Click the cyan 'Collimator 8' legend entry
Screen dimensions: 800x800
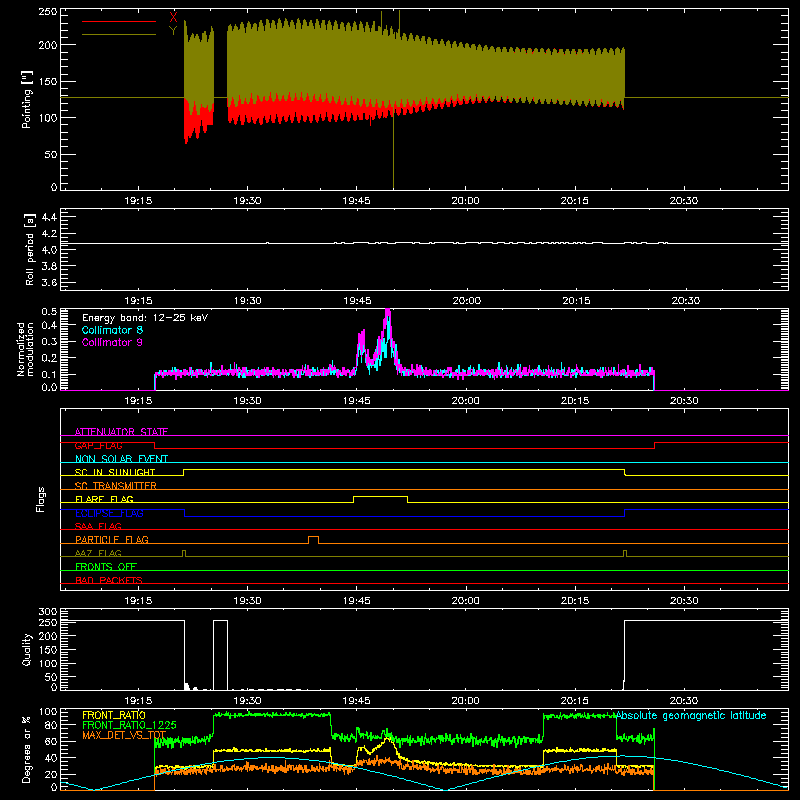112,330
